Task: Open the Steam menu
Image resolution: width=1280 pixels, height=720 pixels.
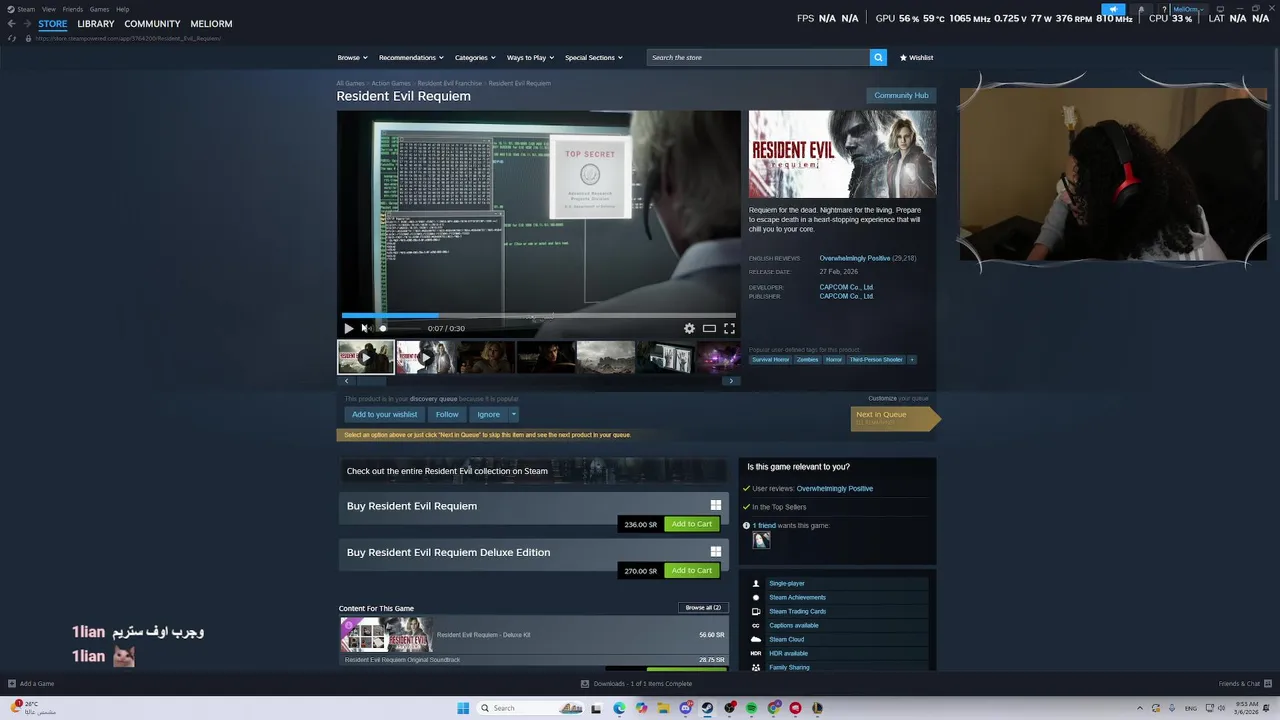Action: [21, 9]
